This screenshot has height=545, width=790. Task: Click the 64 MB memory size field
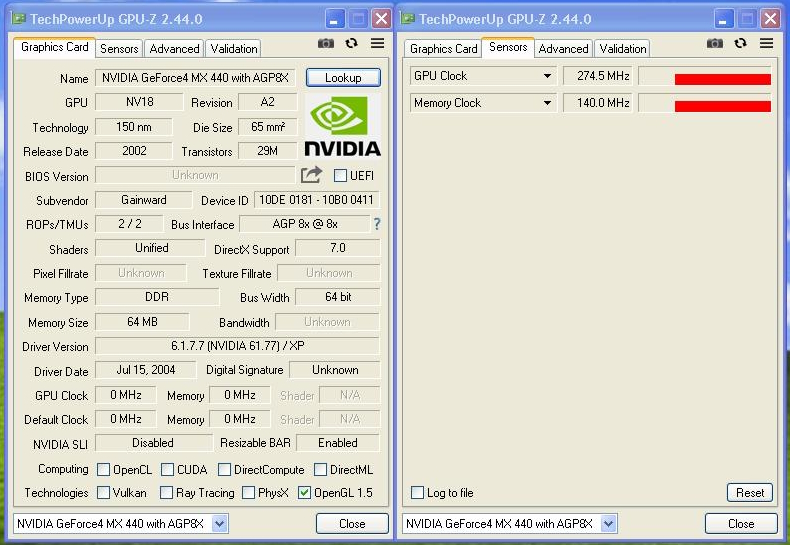pos(143,321)
